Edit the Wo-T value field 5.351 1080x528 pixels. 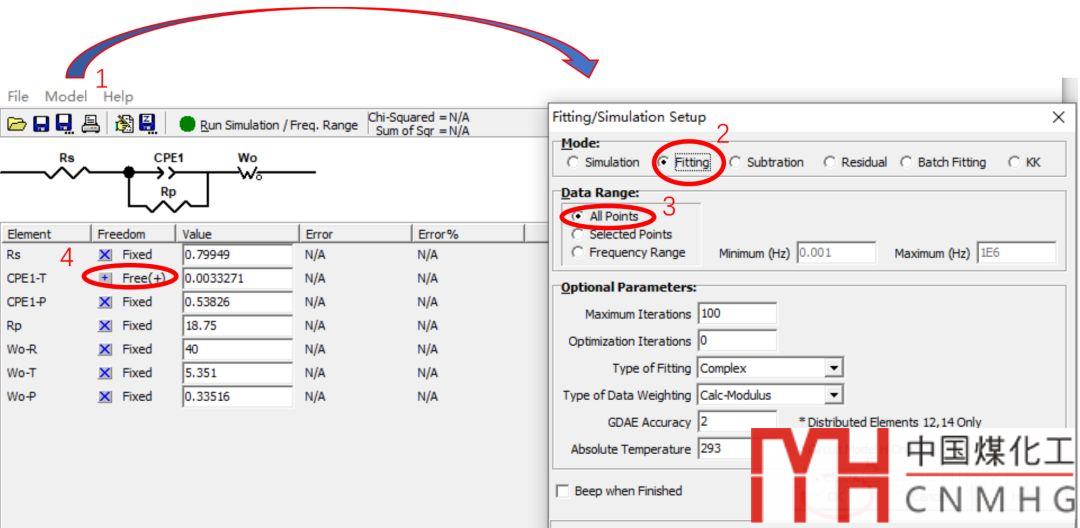[x=238, y=373]
